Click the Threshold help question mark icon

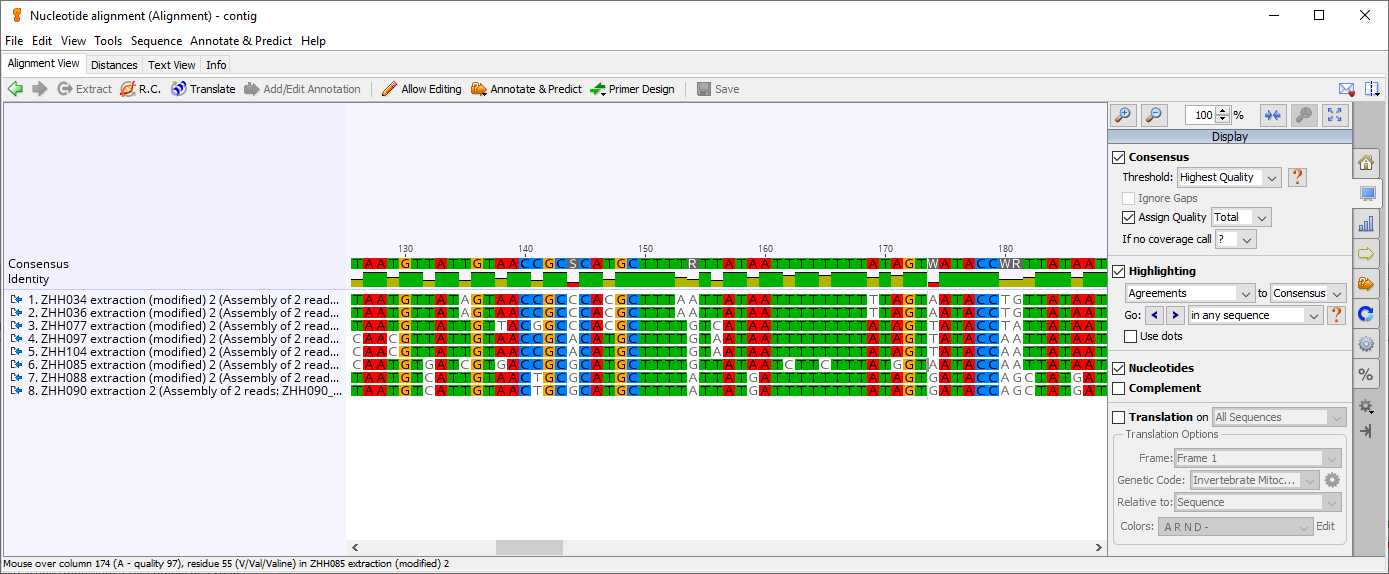tap(1297, 177)
